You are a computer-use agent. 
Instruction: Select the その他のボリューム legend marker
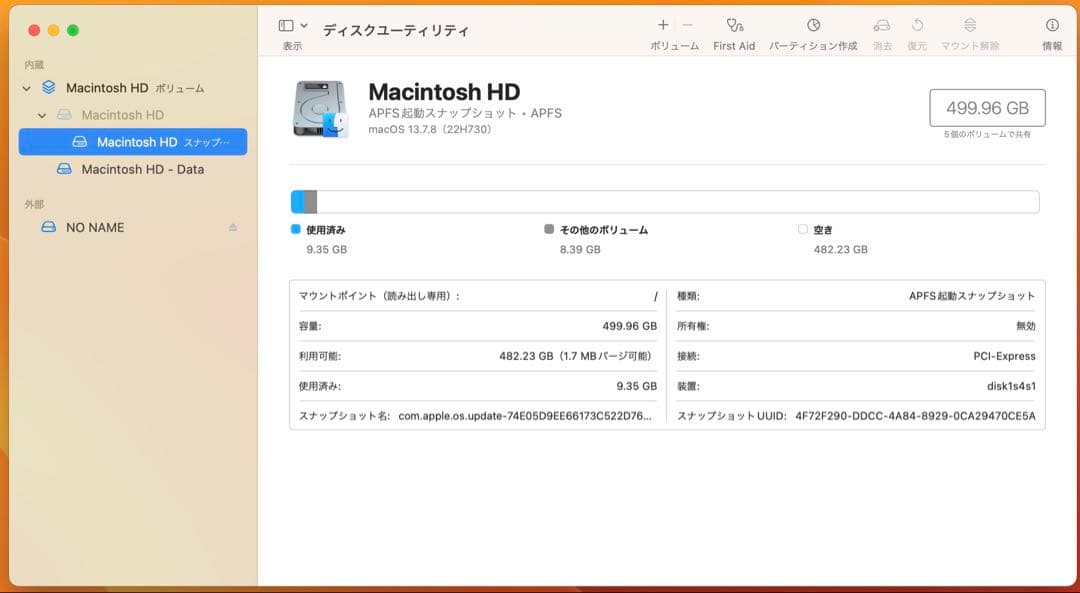548,229
